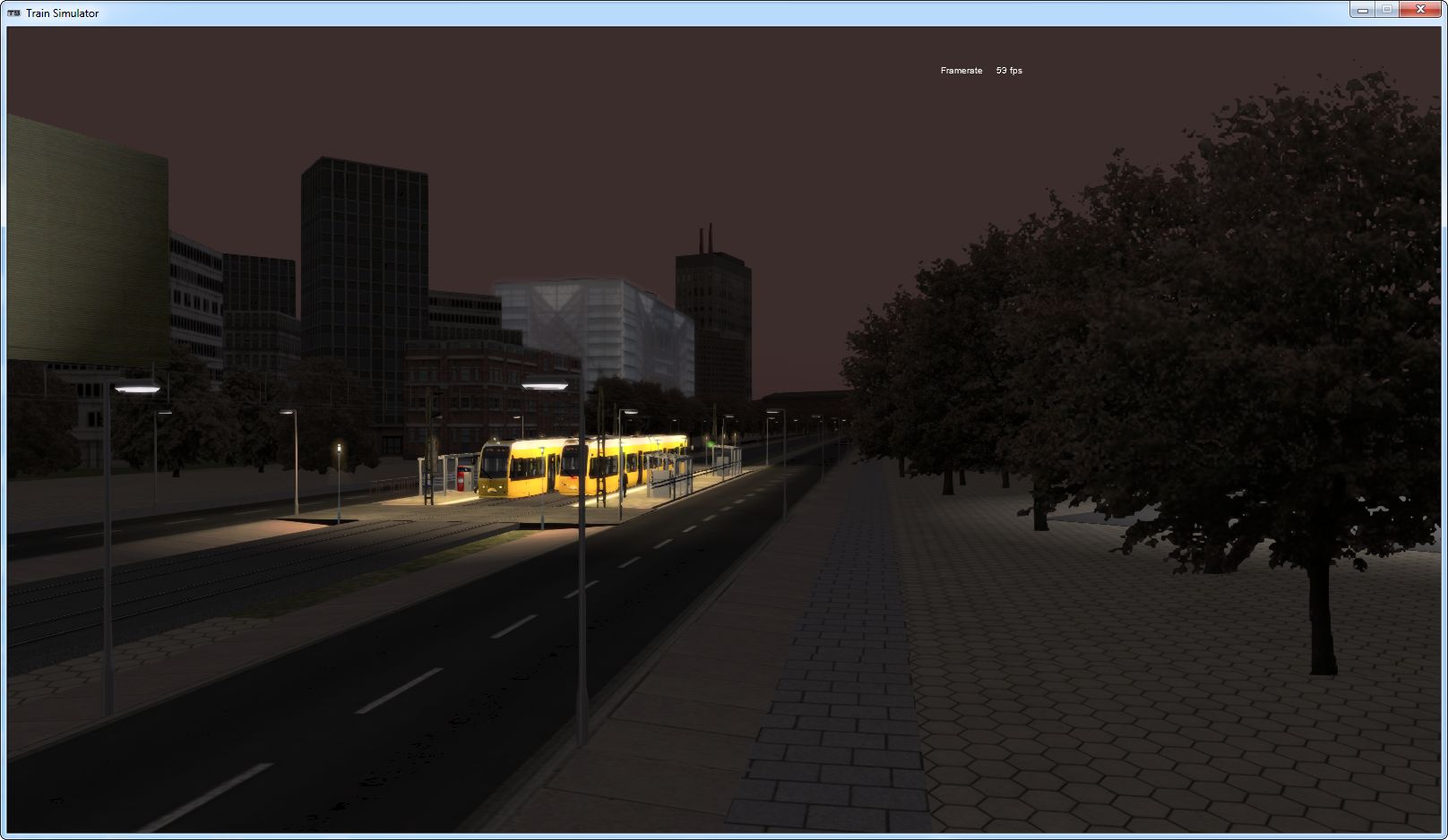Click the Train Simulator app icon in title bar
Image resolution: width=1448 pixels, height=840 pixels.
pos(13,13)
